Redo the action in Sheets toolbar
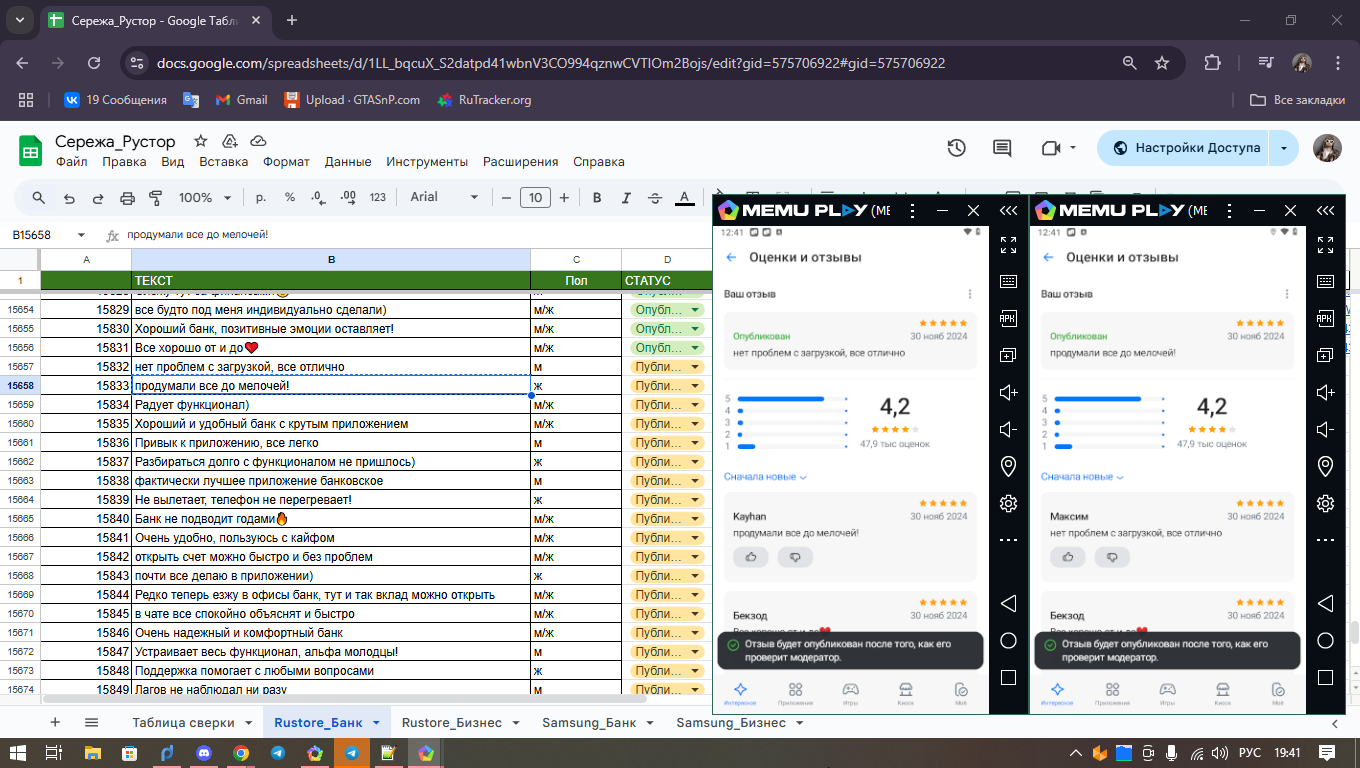This screenshot has width=1360, height=768. [98, 197]
